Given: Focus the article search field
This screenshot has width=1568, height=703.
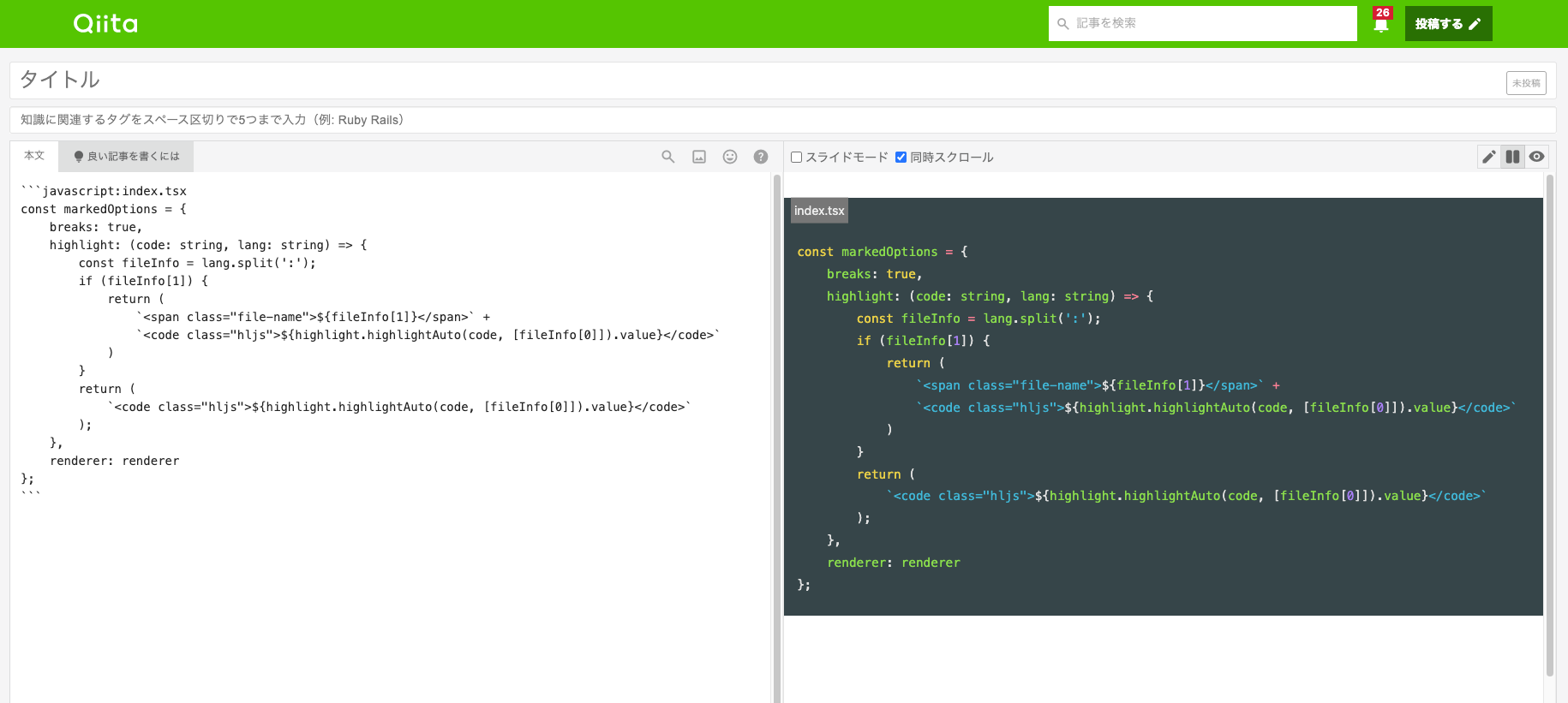Looking at the screenshot, I should click(1202, 24).
